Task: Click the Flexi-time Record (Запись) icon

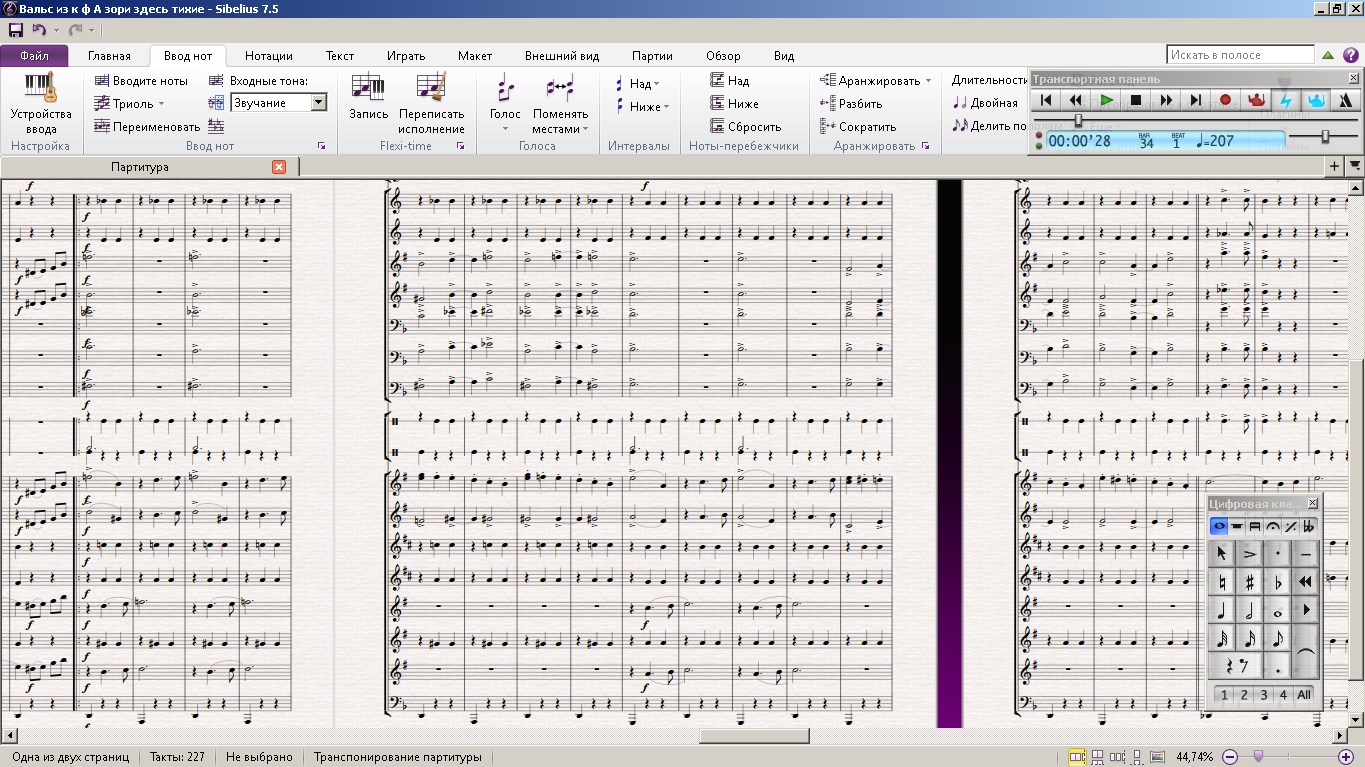Action: click(x=369, y=88)
